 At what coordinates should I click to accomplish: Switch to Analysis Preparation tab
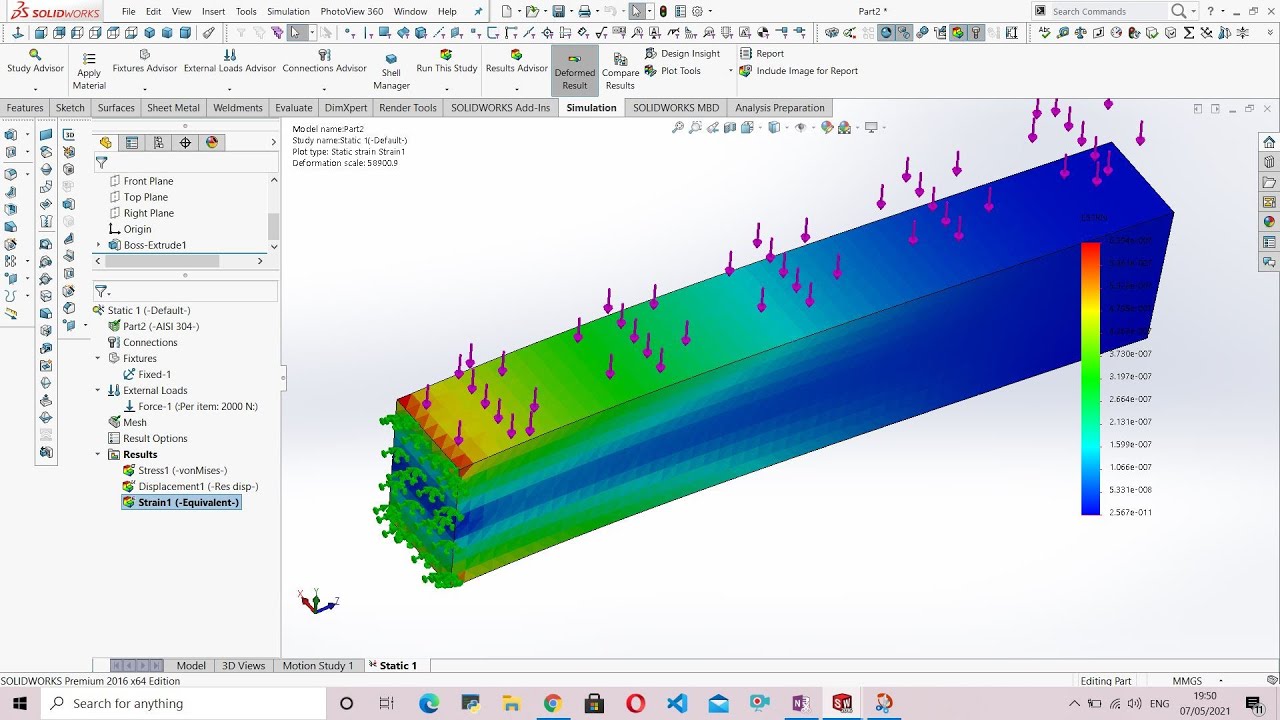coord(780,108)
